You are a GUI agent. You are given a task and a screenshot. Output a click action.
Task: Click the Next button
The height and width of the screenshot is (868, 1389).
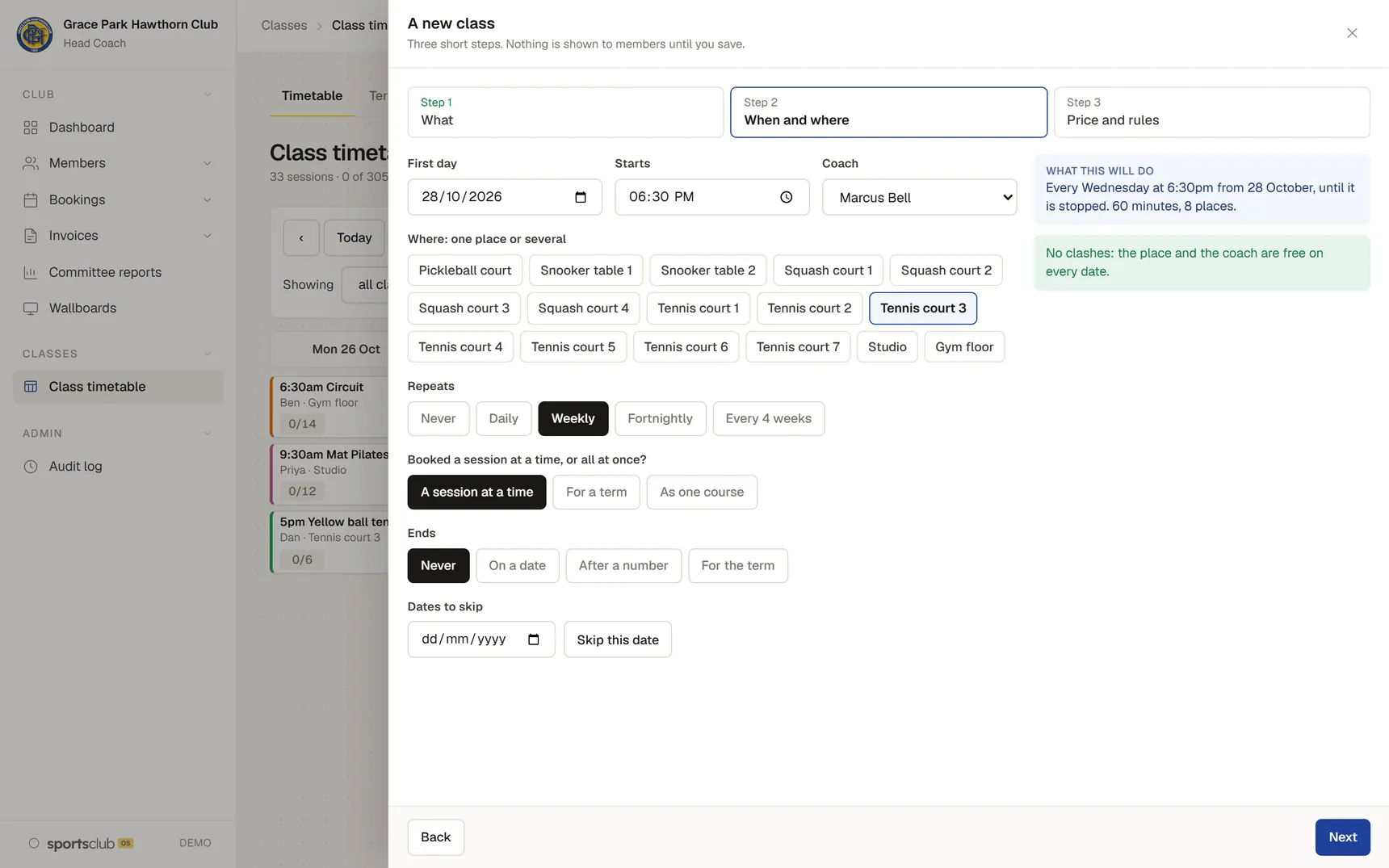(x=1342, y=837)
